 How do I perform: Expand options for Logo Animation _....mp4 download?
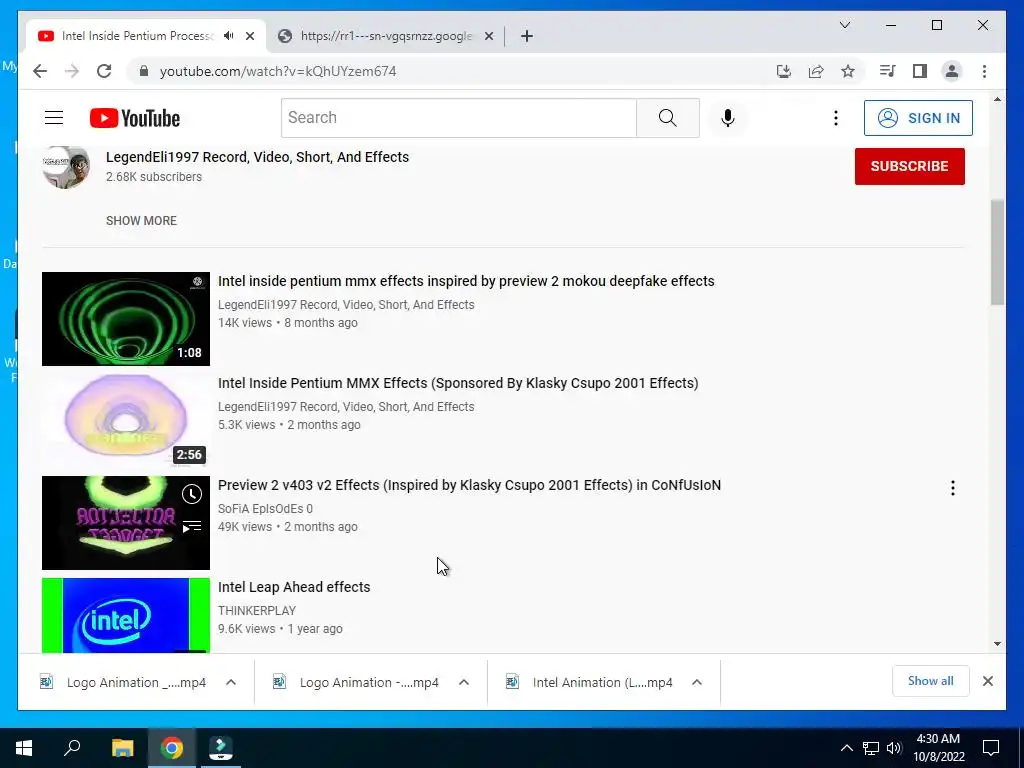[231, 682]
